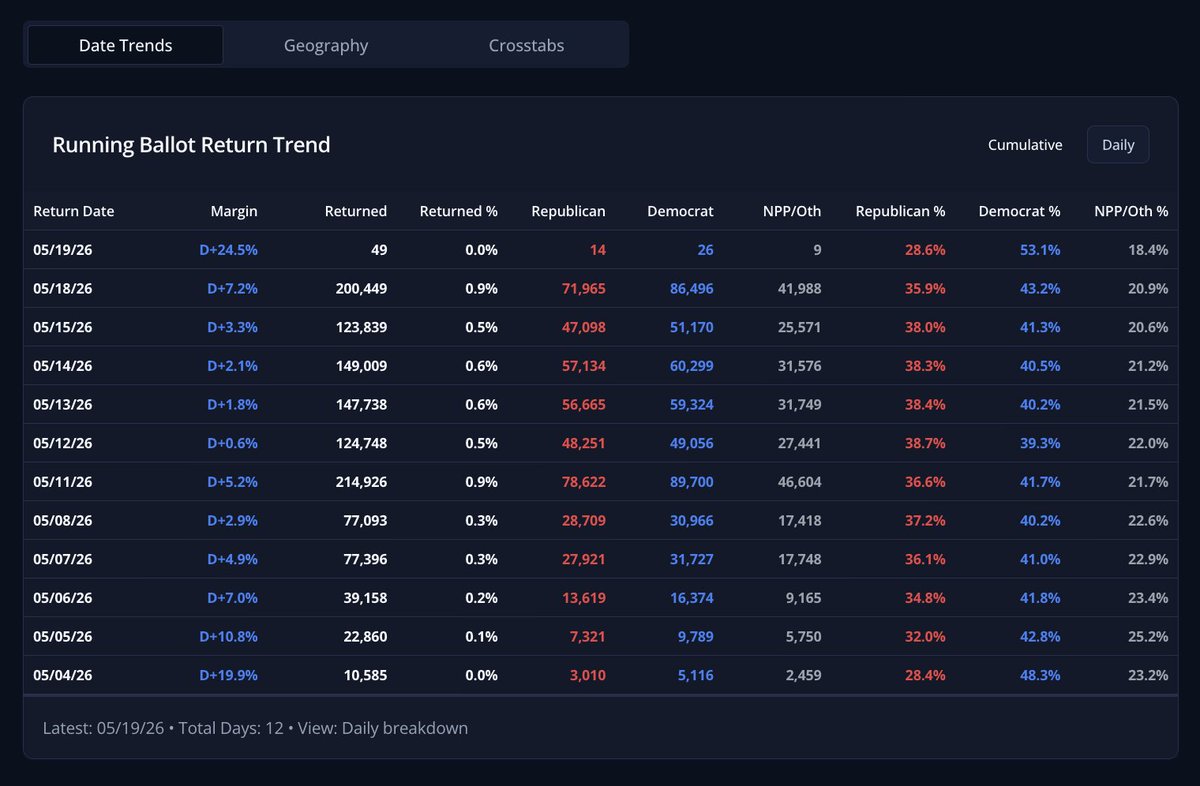The width and height of the screenshot is (1200, 786).
Task: Select the 05/14/26 return date row
Action: pyautogui.click(x=600, y=366)
